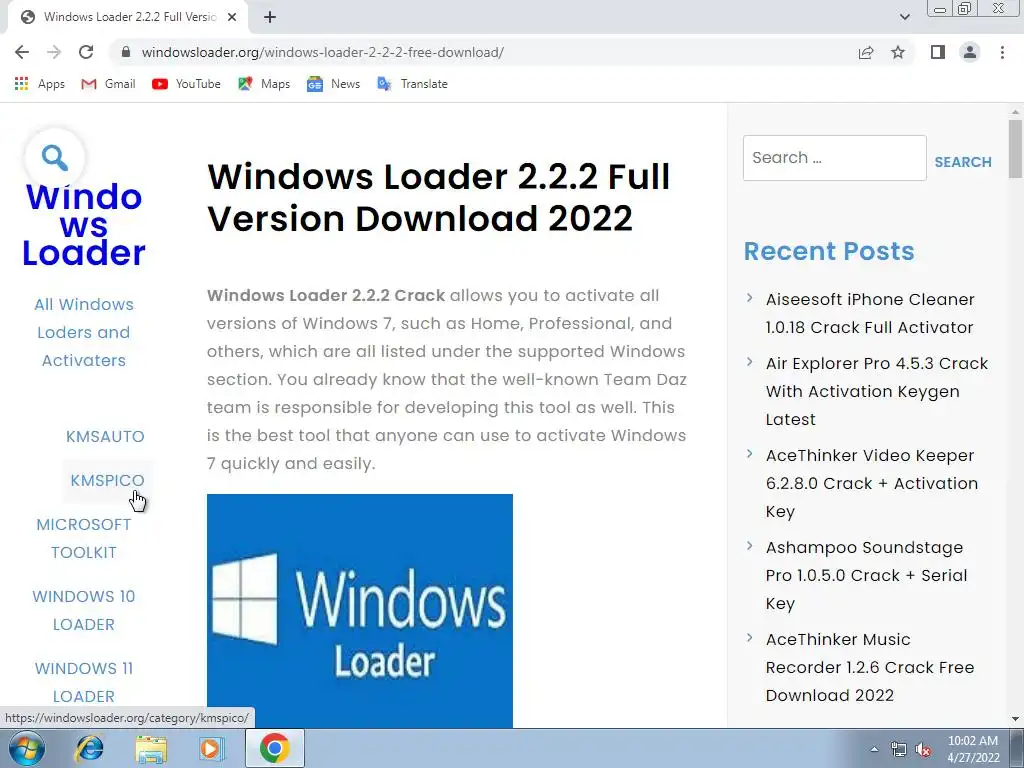1024x768 pixels.
Task: Click the browser forward arrow
Action: point(54,52)
